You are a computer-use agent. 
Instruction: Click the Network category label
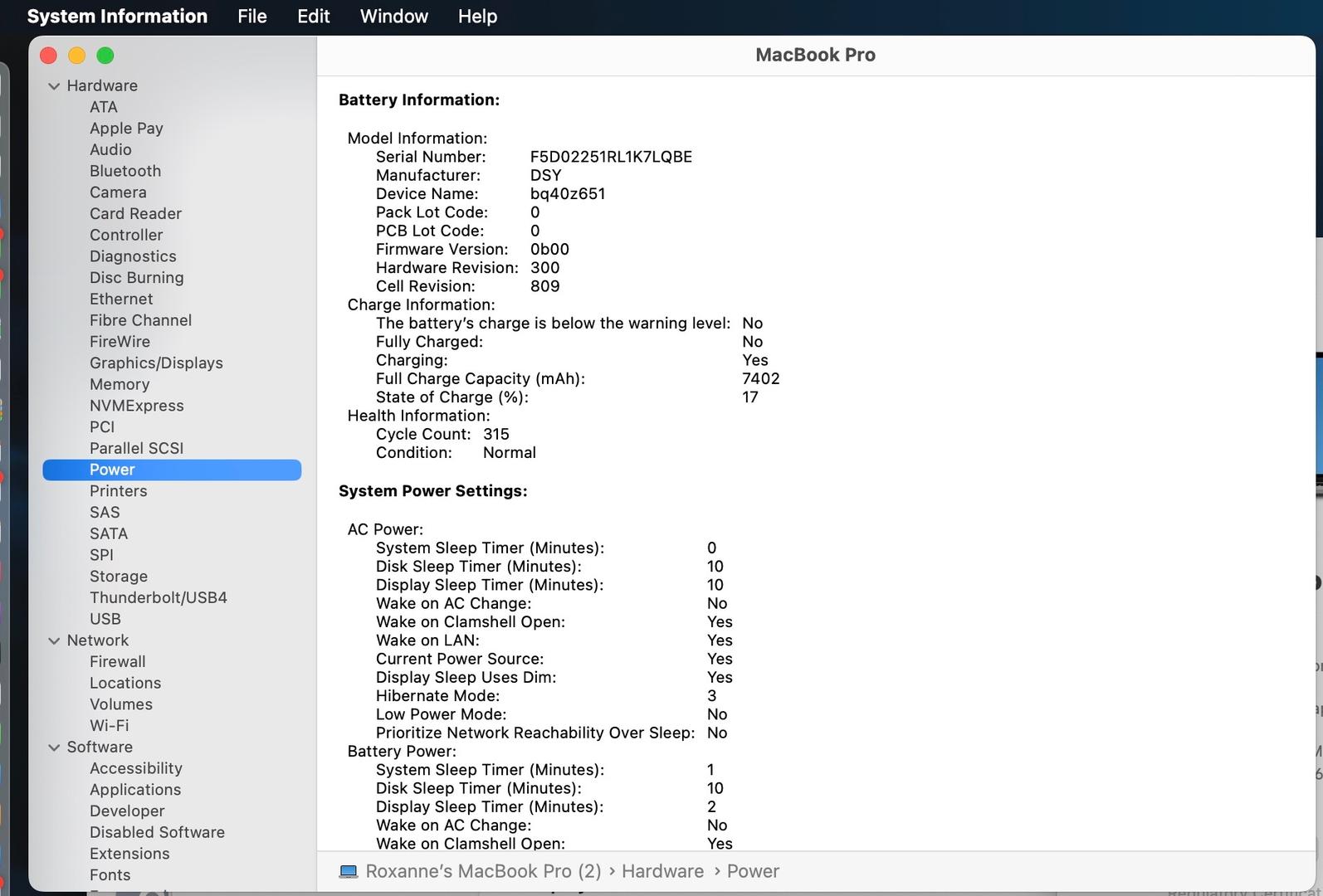coord(98,640)
